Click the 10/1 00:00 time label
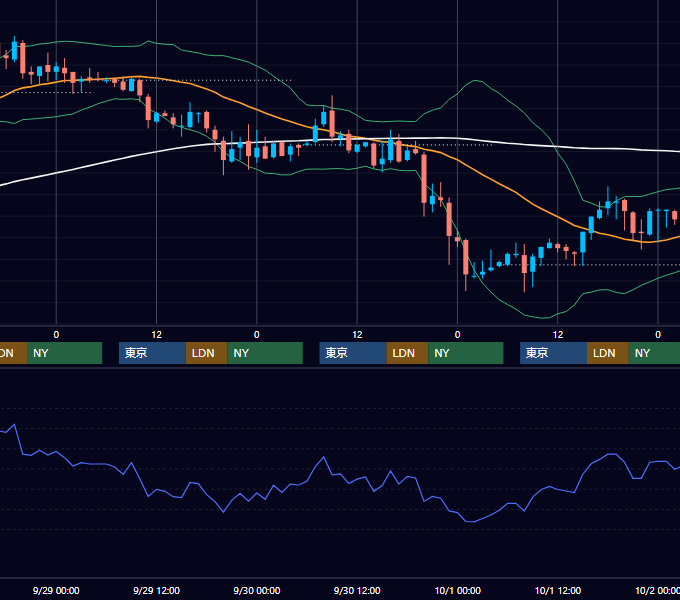This screenshot has width=680, height=600. [x=458, y=590]
